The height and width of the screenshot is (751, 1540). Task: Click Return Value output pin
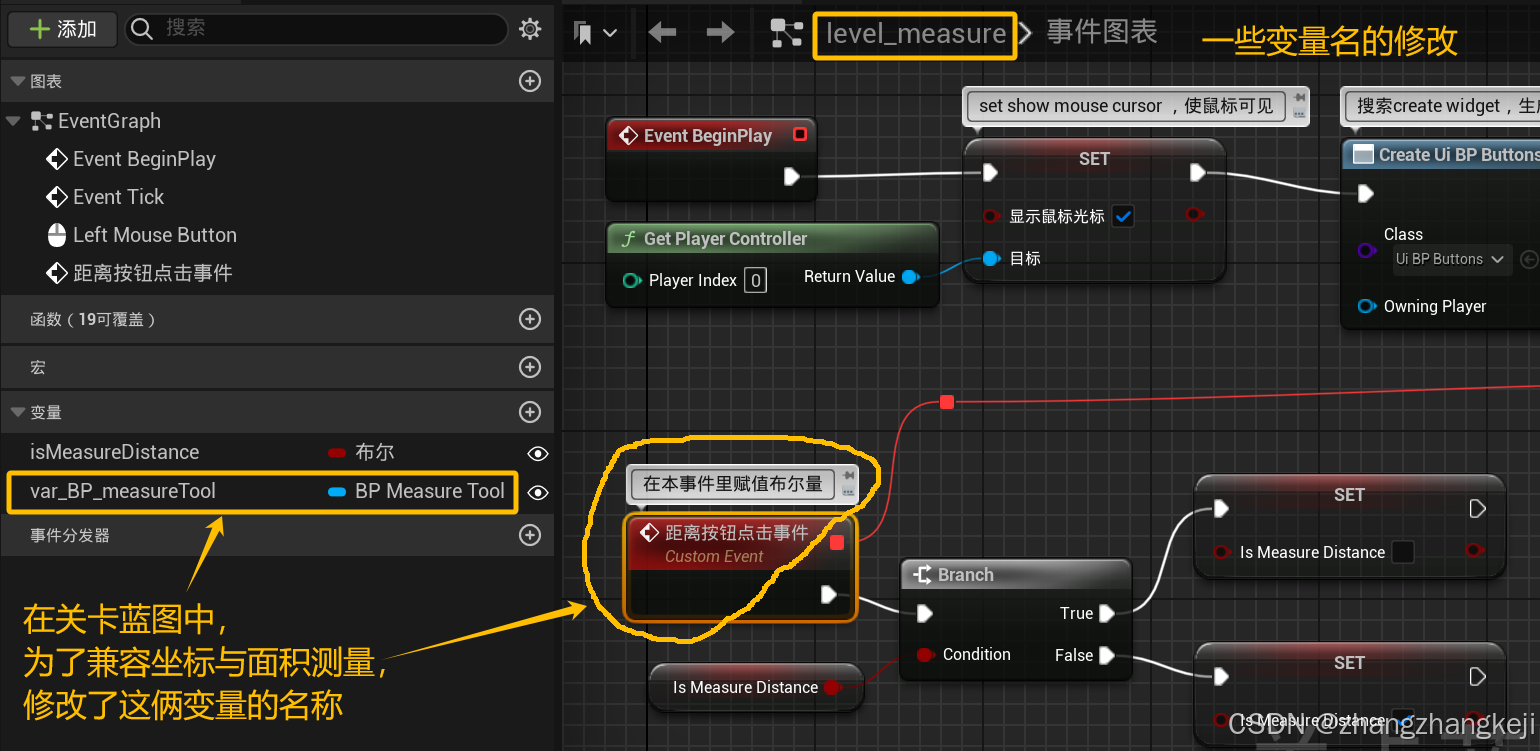click(910, 277)
